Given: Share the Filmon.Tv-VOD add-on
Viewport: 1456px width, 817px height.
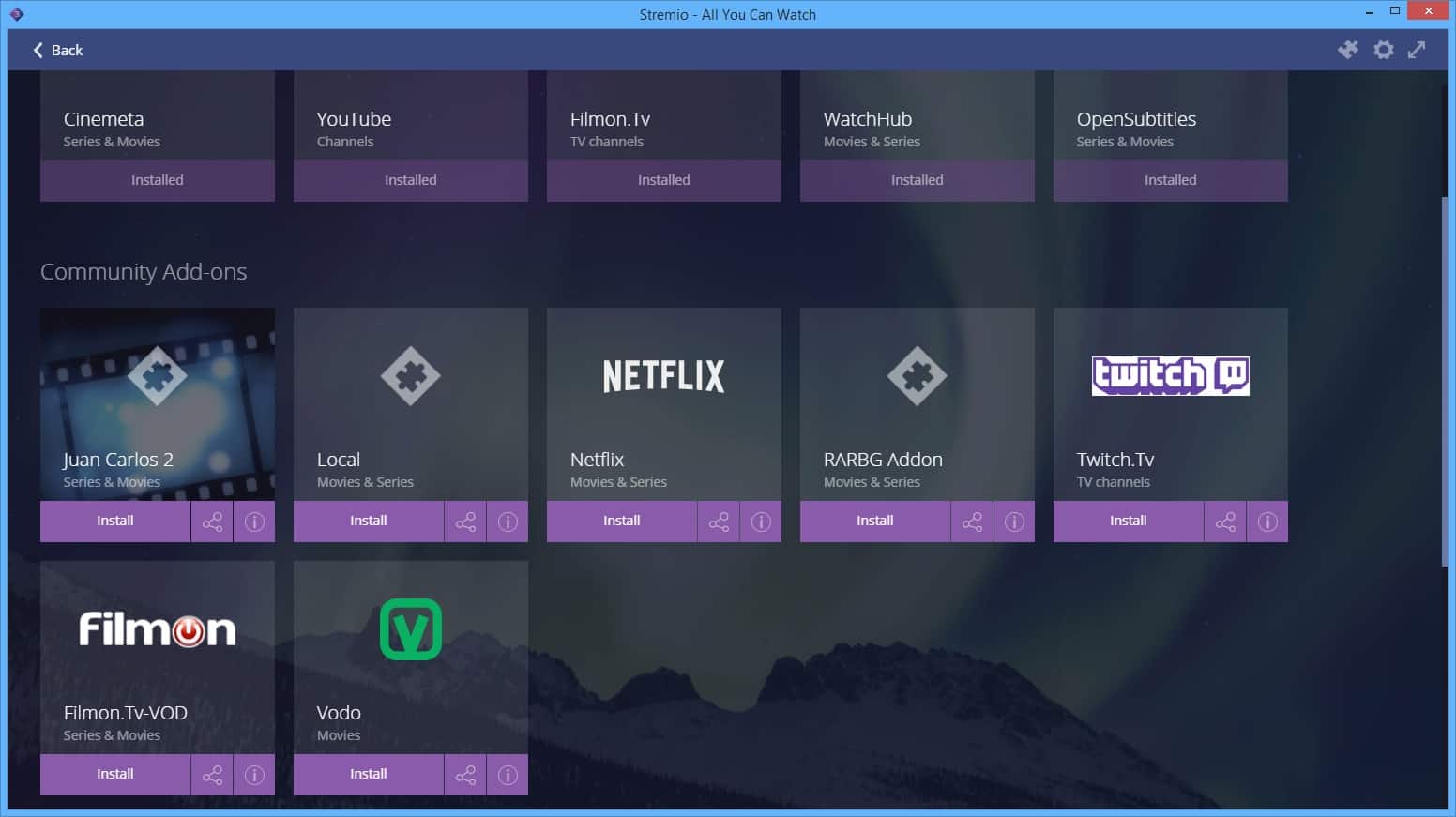Looking at the screenshot, I should click(212, 775).
